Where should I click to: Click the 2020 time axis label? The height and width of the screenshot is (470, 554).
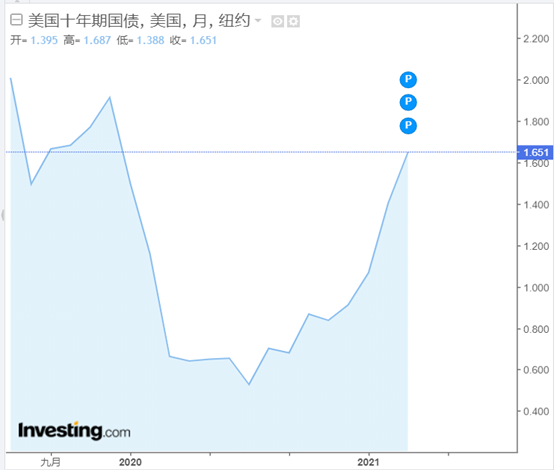pos(130,462)
